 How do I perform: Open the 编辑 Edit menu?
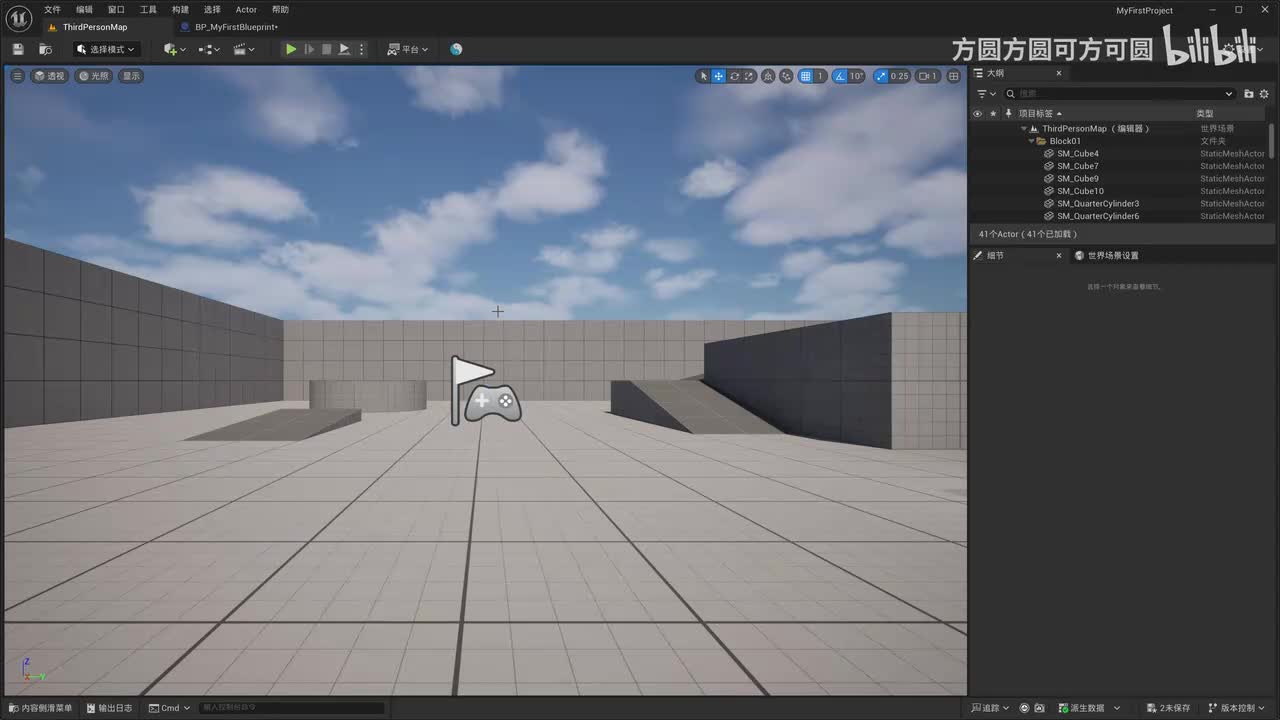point(84,10)
